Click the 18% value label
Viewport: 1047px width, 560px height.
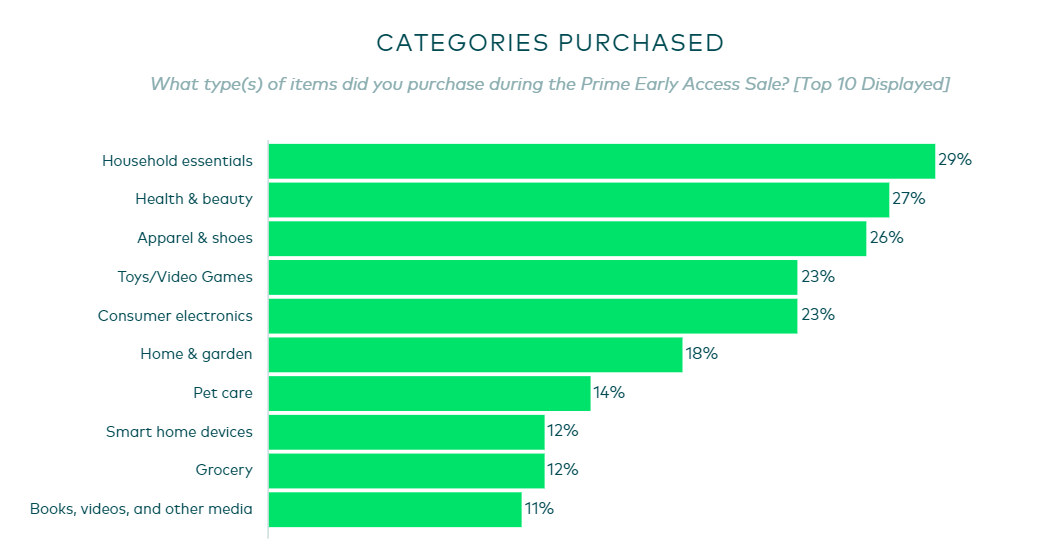[702, 354]
